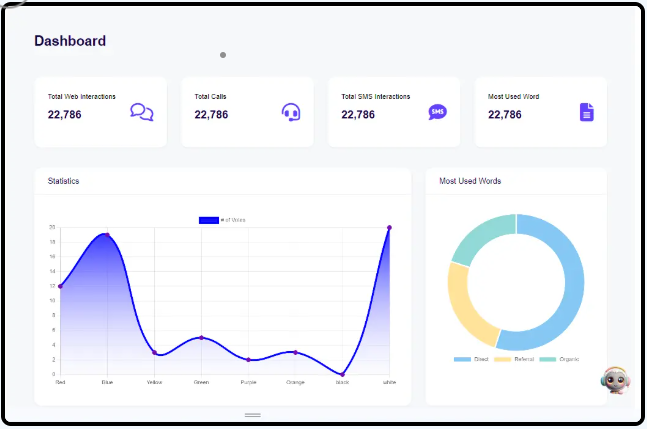The width and height of the screenshot is (647, 429).
Task: Click the teal segment of the donut chart
Action: pos(481,238)
